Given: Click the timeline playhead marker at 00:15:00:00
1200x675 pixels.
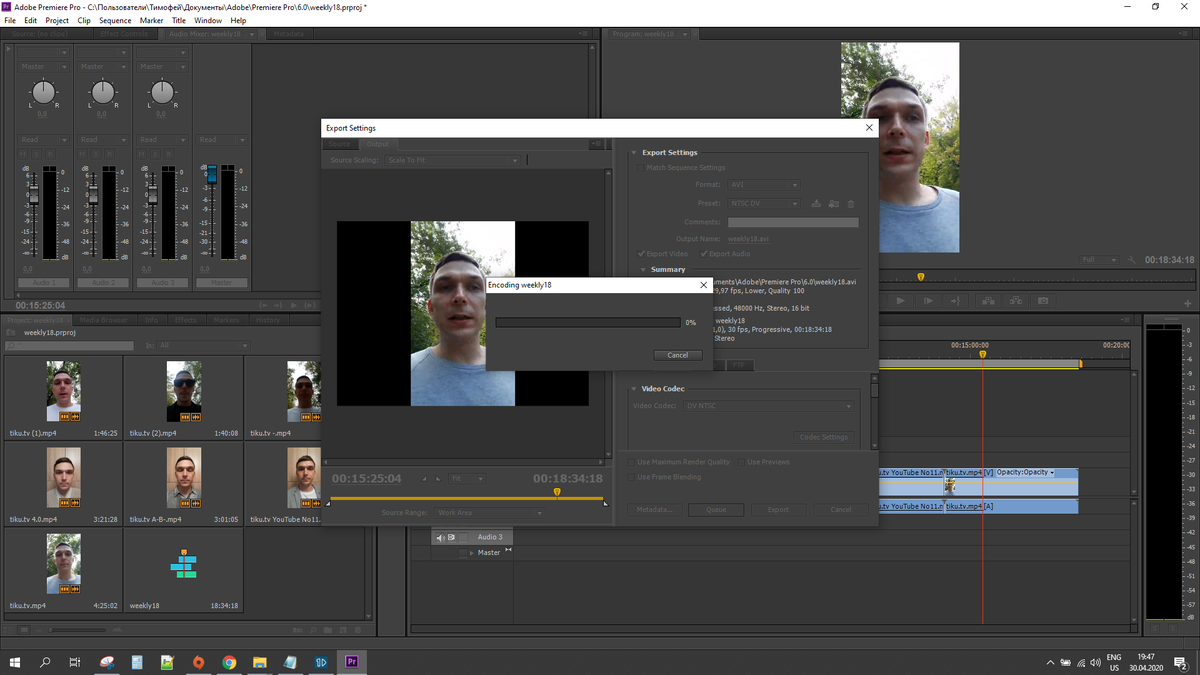Looking at the screenshot, I should [982, 354].
